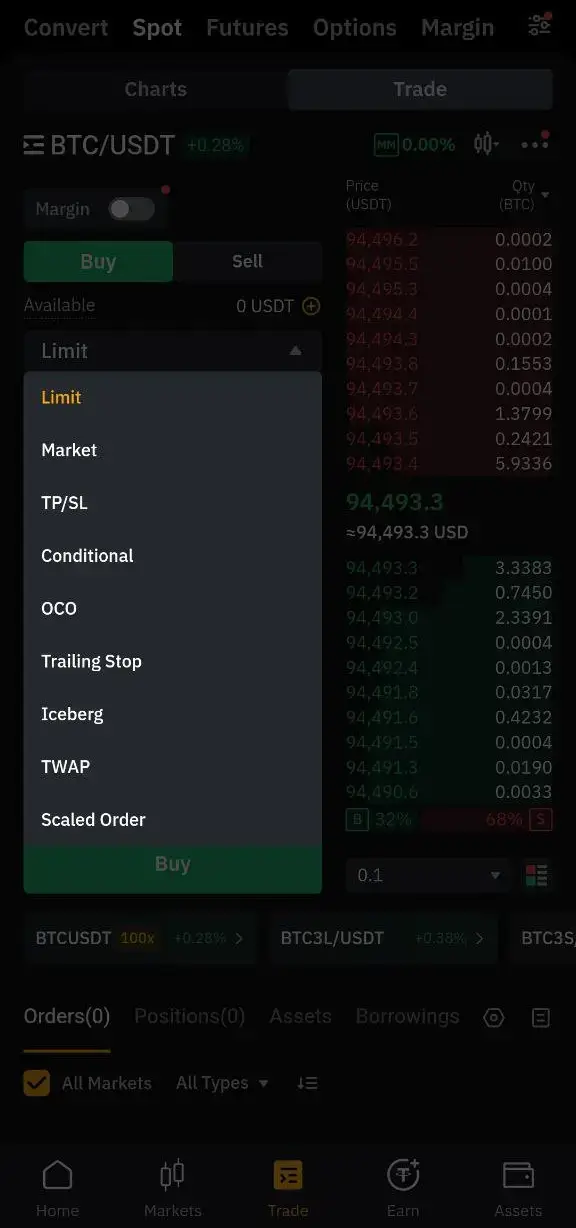Viewport: 576px width, 1228px height.
Task: Collapse the Limit order type dropdown
Action: pos(295,350)
